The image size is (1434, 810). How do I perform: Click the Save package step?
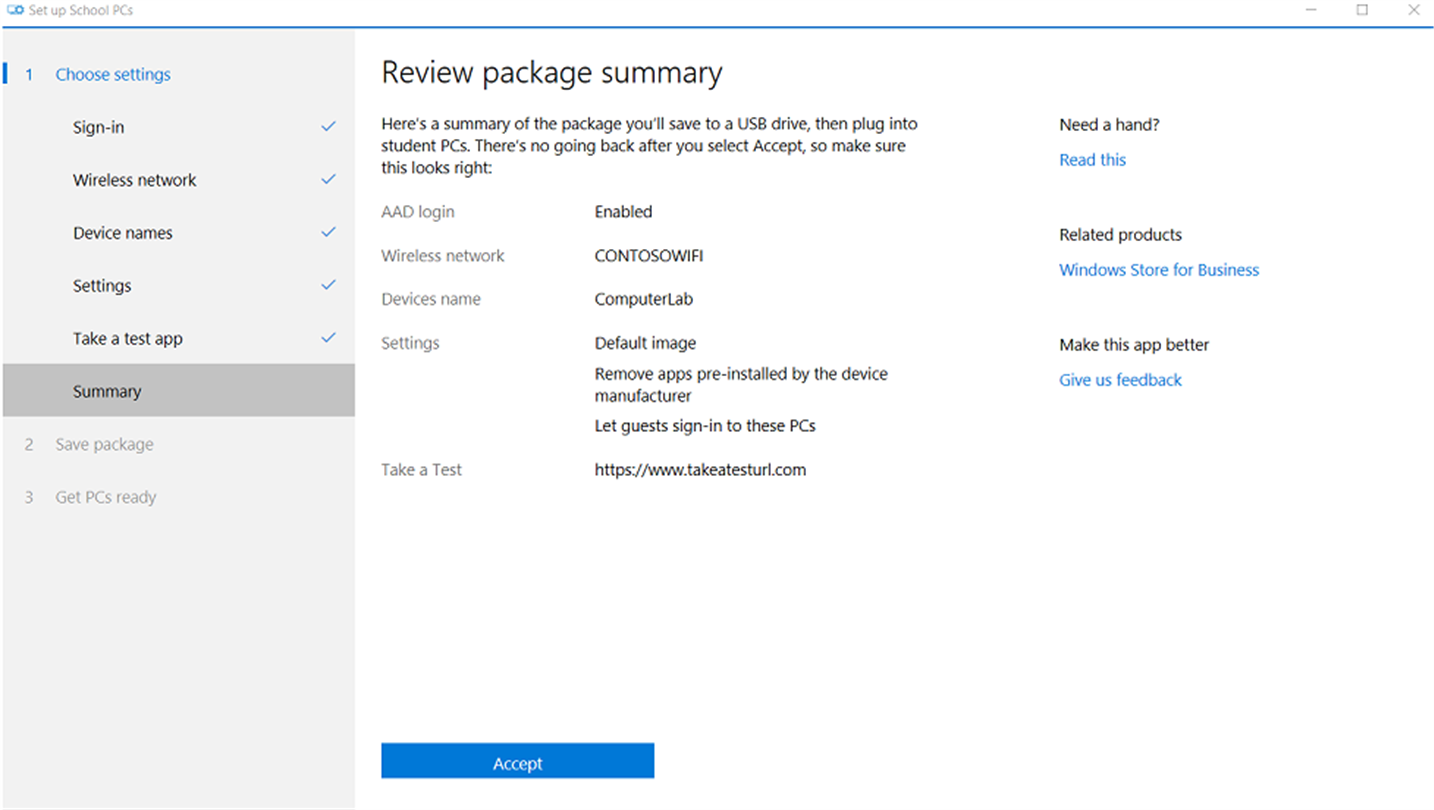(105, 445)
